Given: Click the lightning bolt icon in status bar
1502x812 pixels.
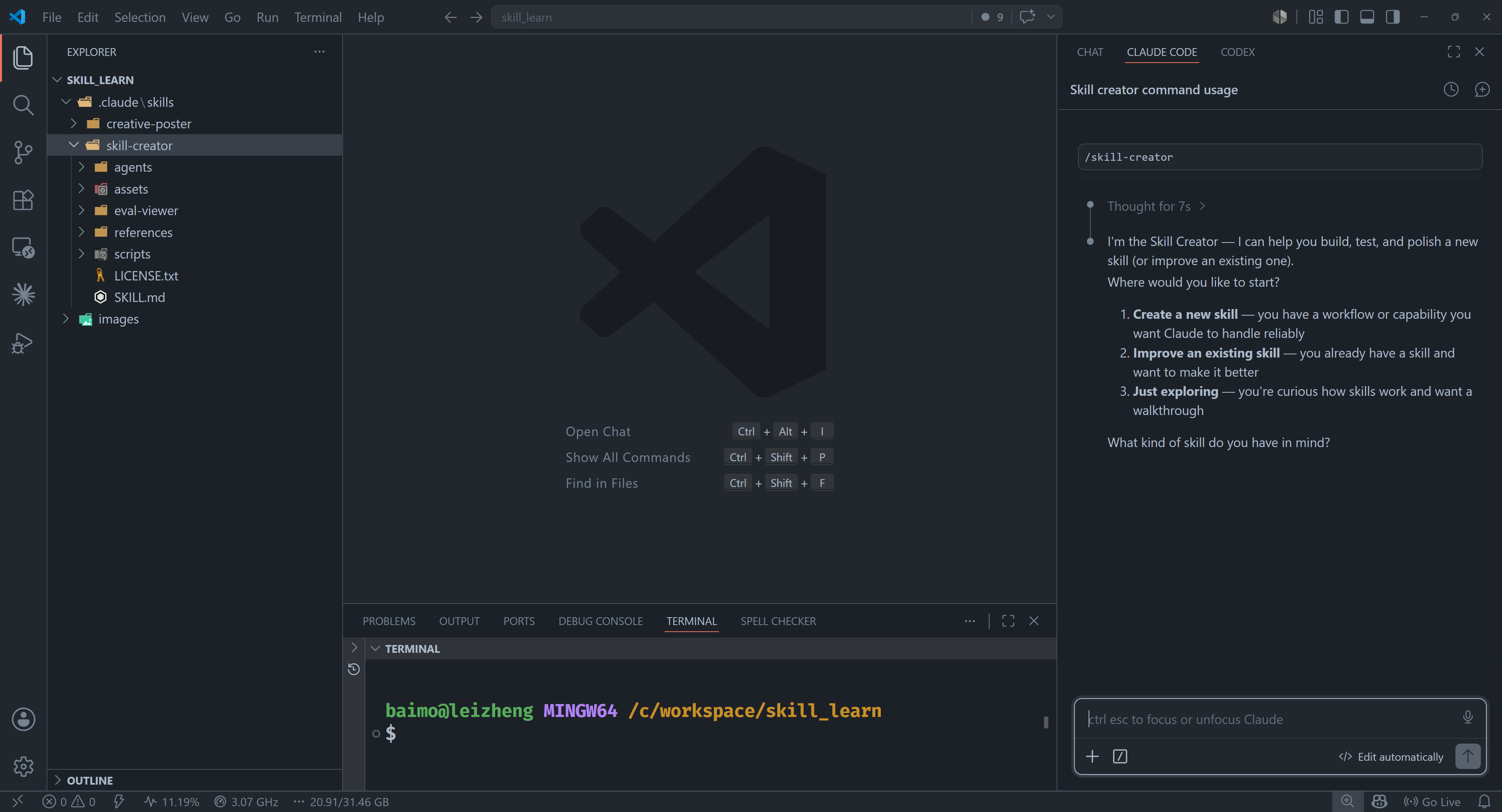Looking at the screenshot, I should (x=119, y=801).
